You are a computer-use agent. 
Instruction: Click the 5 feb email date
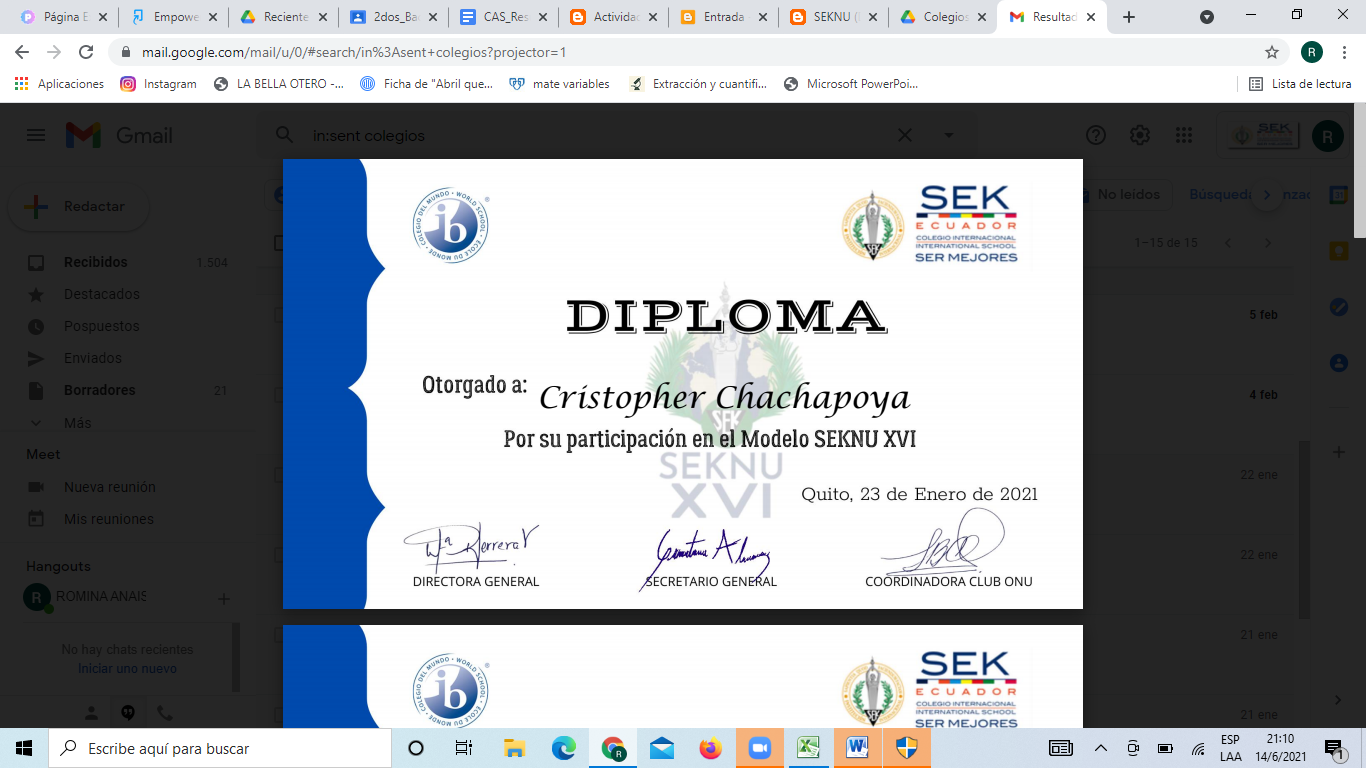pos(1263,315)
